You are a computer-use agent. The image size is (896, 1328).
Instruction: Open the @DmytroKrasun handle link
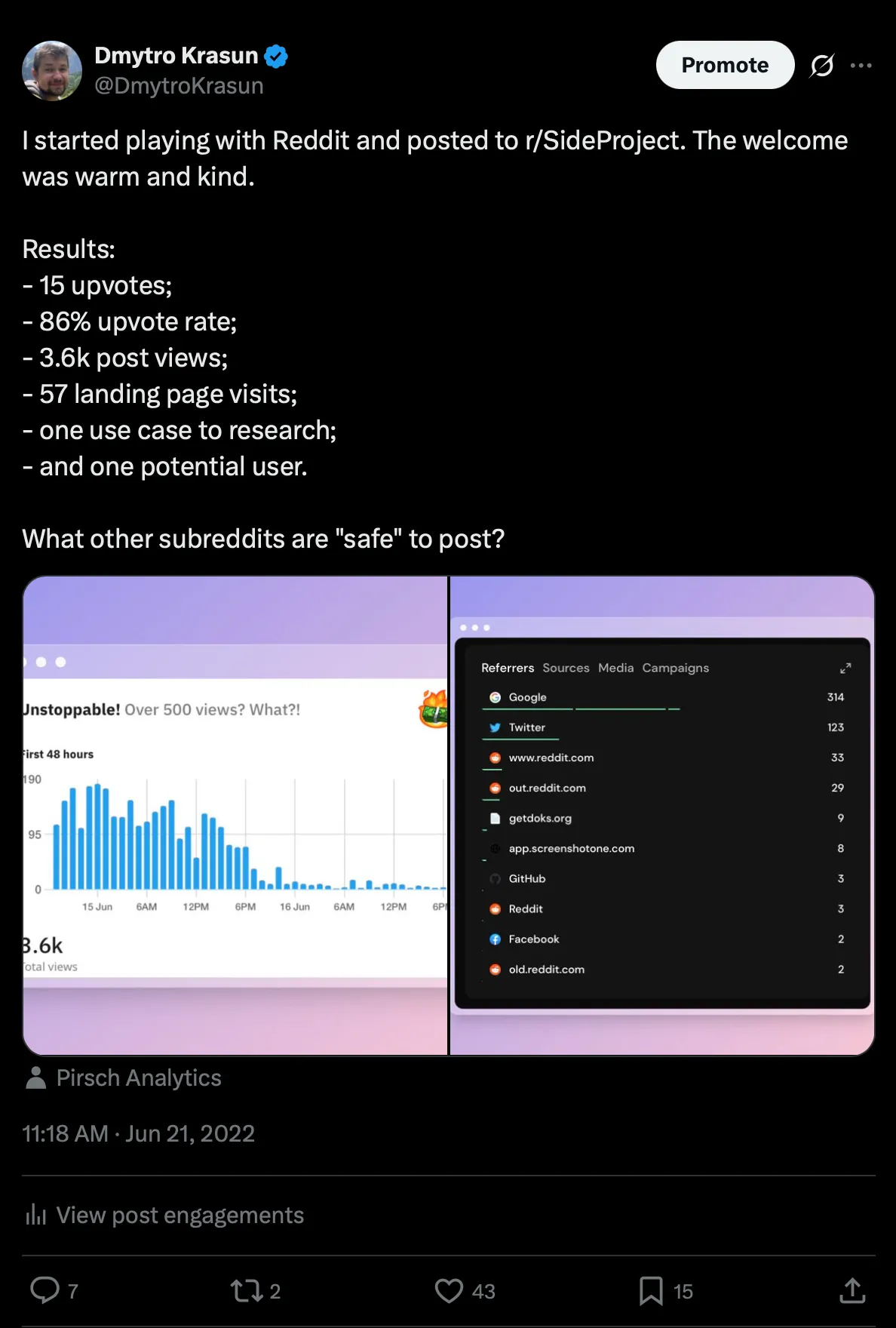coord(179,86)
